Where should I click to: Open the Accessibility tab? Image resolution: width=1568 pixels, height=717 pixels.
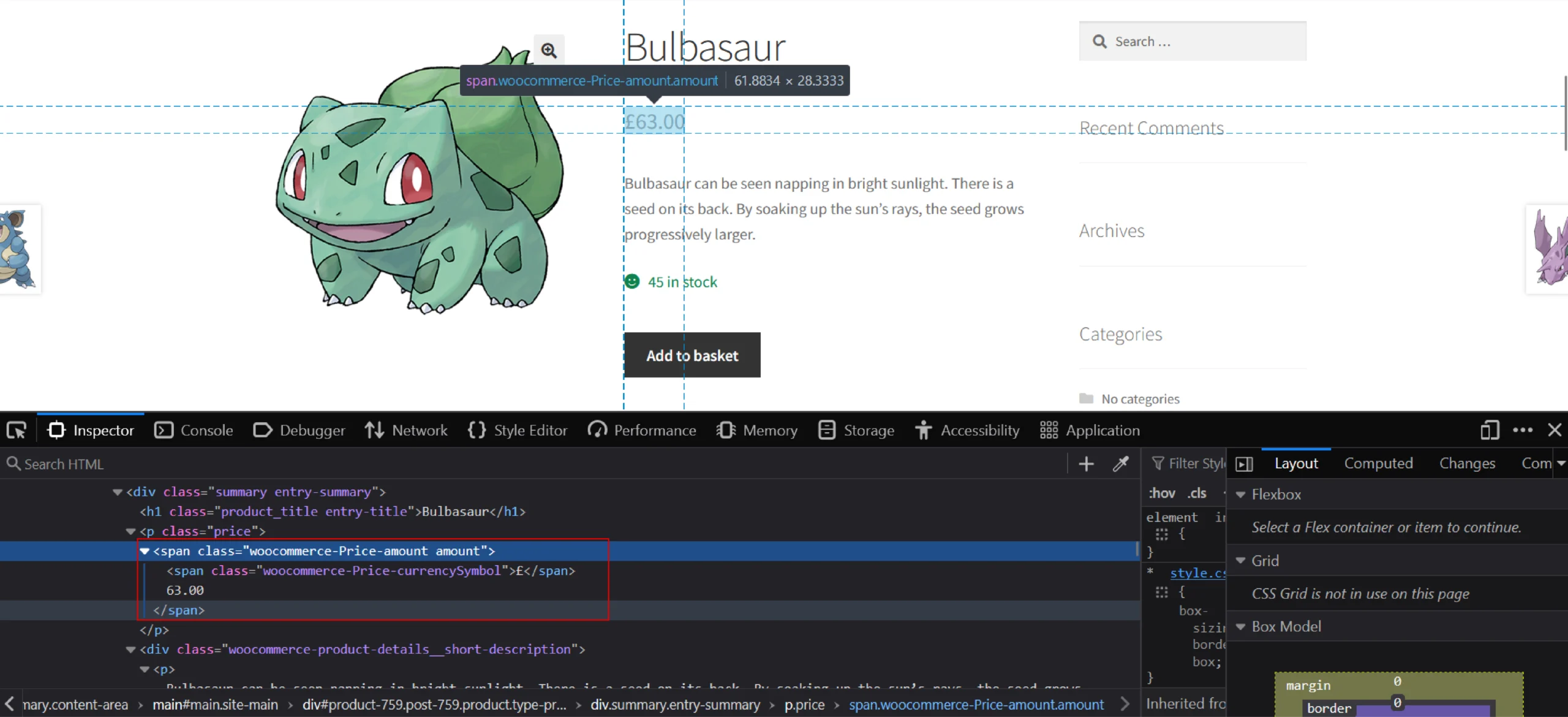tap(968, 430)
